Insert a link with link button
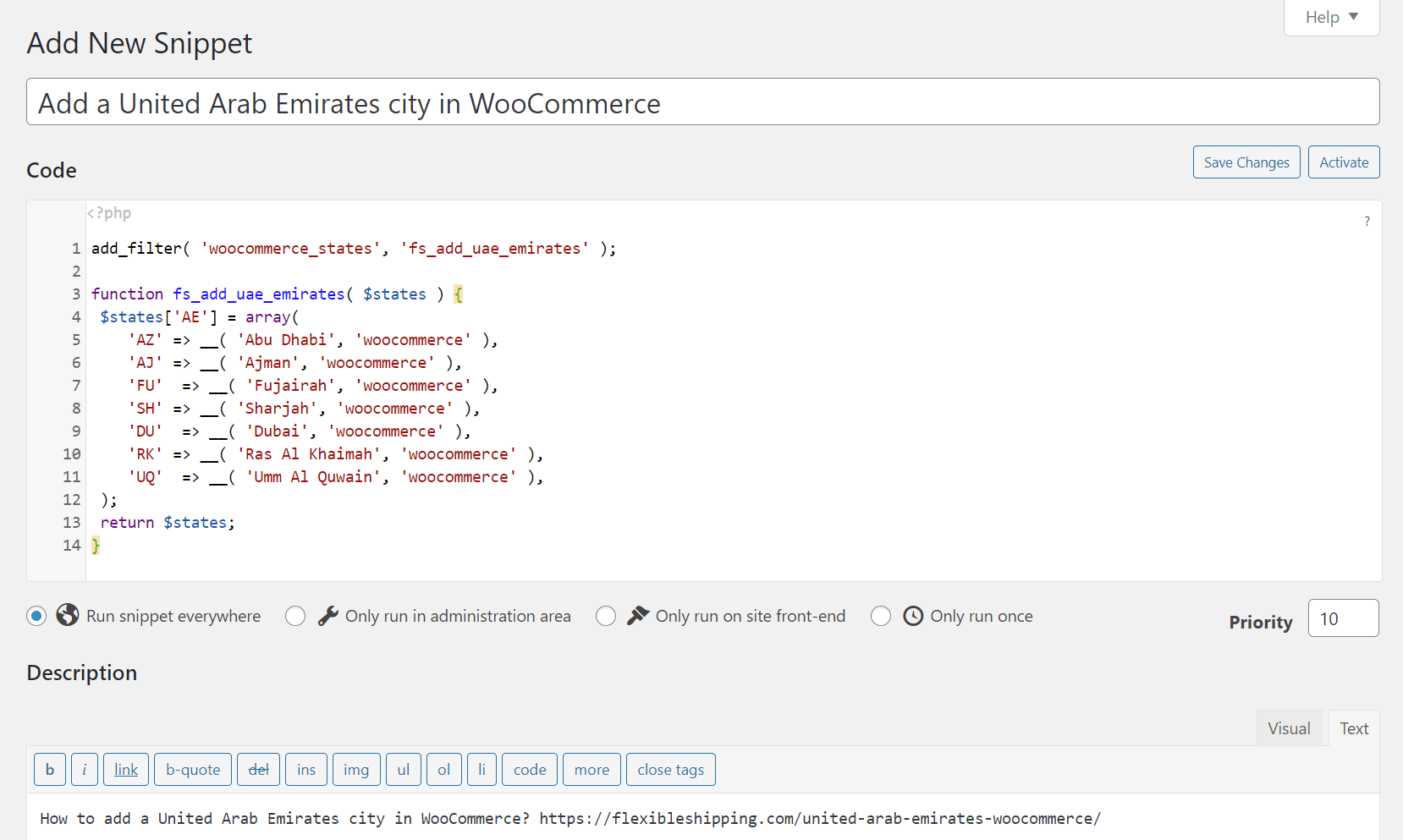1403x840 pixels. pyautogui.click(x=126, y=770)
